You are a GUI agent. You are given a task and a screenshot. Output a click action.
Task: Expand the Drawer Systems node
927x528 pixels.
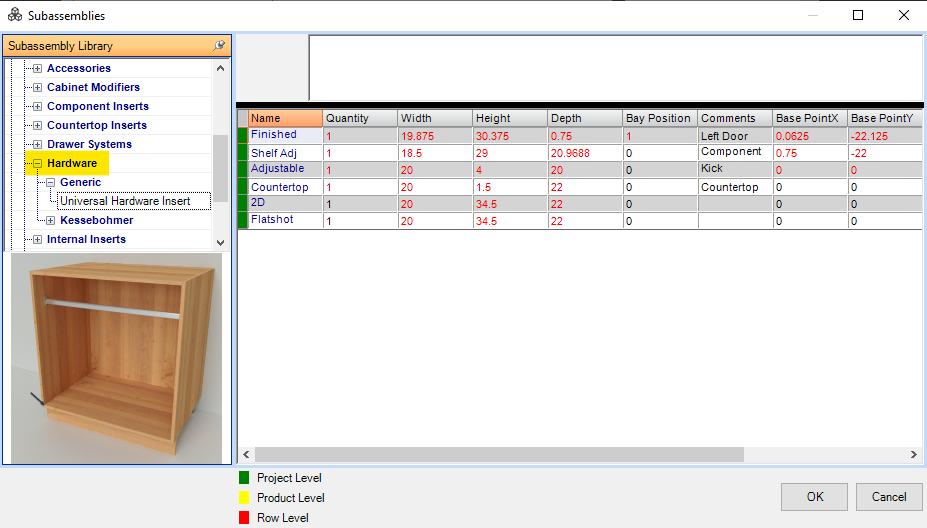37,145
